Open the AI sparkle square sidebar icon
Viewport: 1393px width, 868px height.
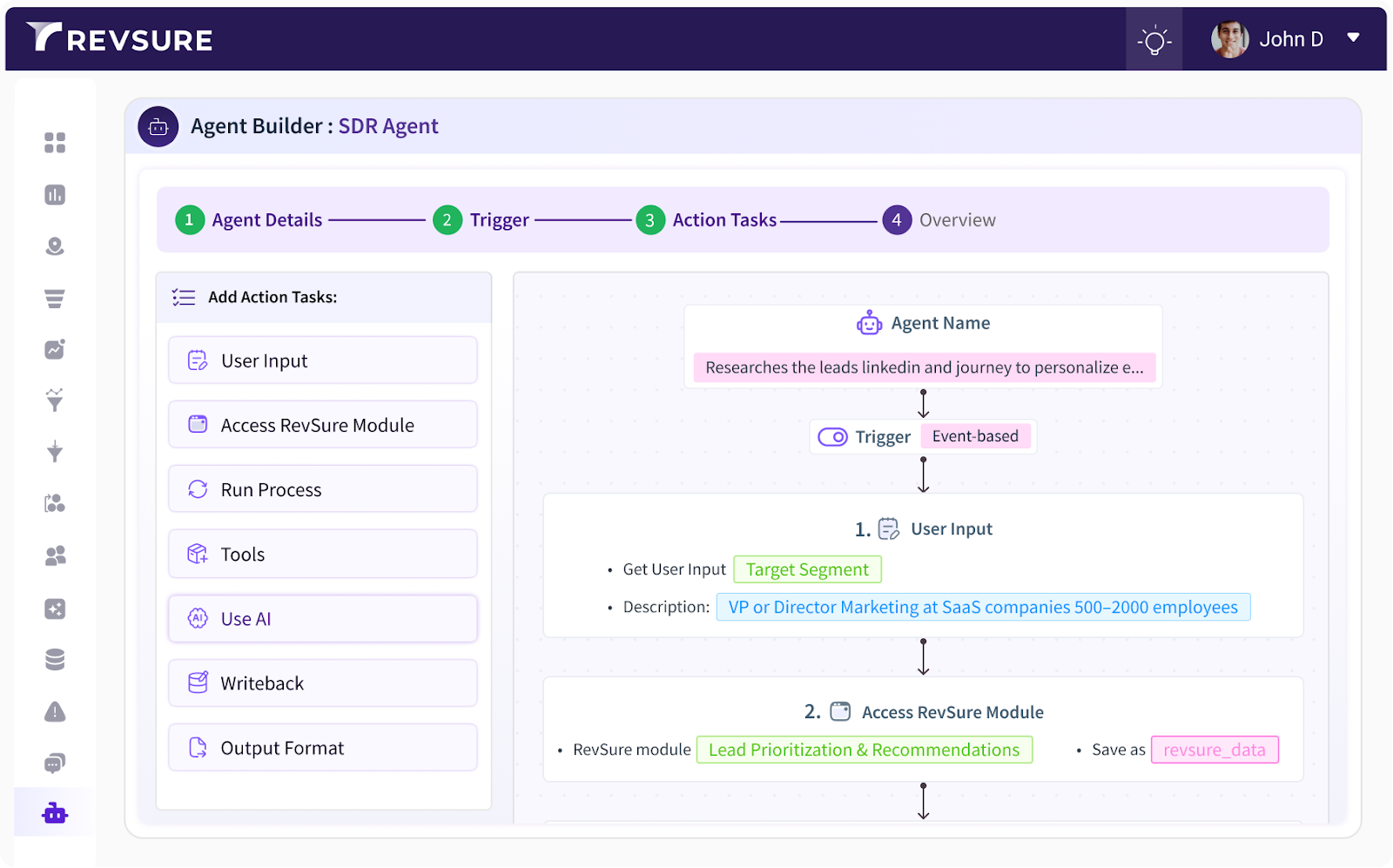(55, 609)
